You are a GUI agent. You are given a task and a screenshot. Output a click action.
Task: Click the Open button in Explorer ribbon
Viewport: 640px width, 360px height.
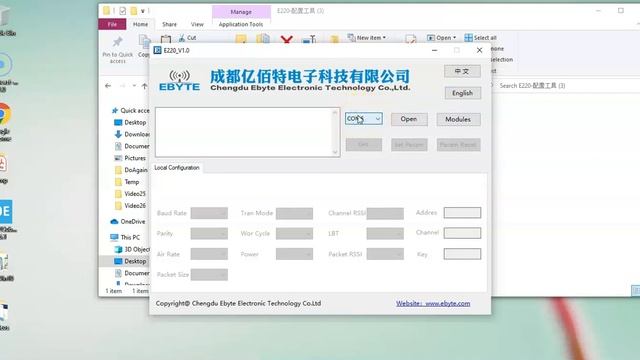(441, 38)
